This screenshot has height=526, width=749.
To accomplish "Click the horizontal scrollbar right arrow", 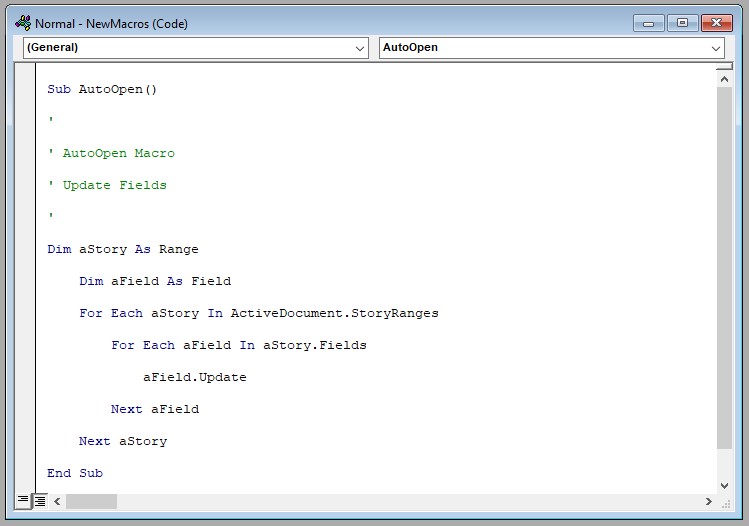I will coord(709,501).
